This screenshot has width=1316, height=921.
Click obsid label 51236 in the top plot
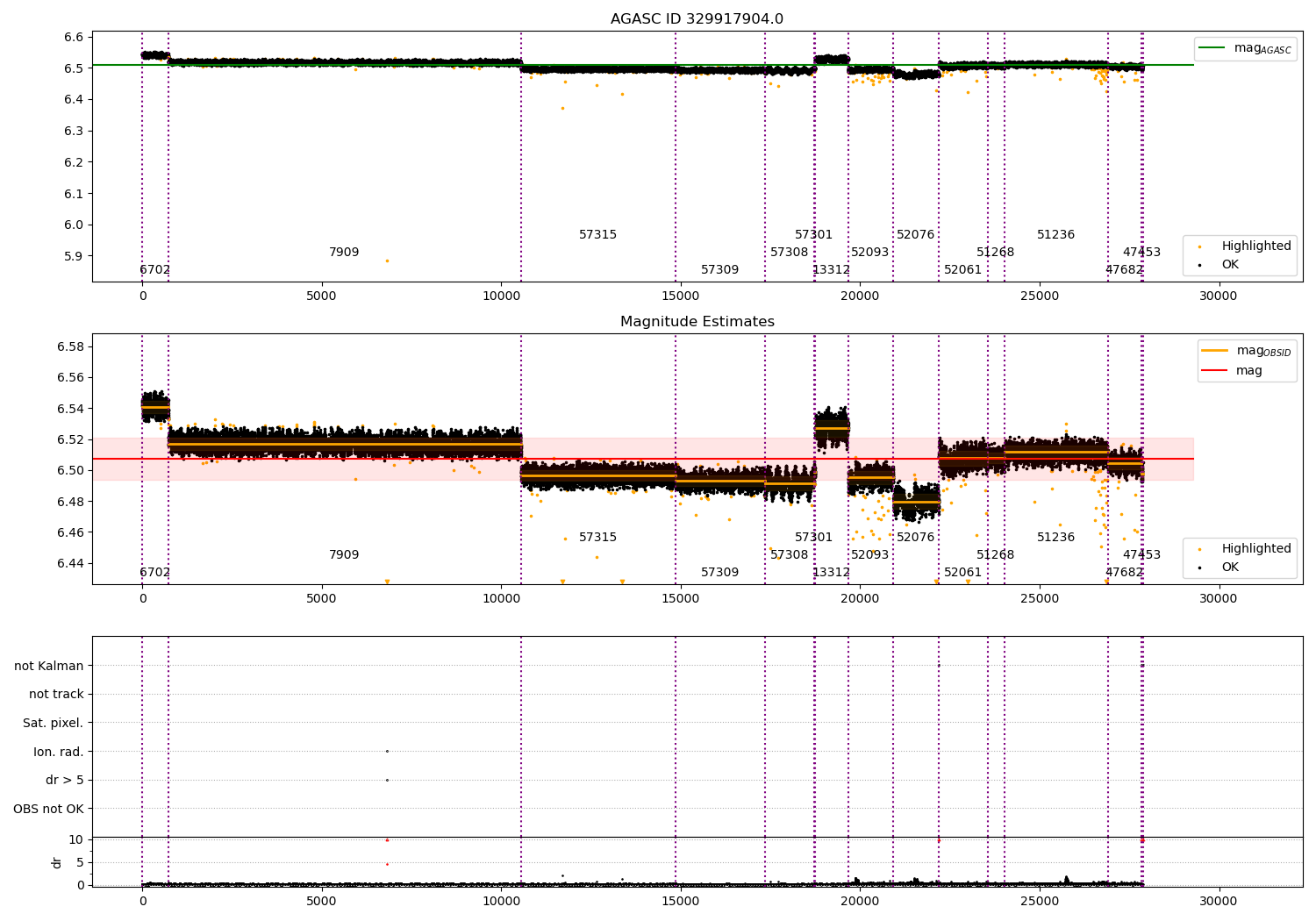(x=1055, y=235)
